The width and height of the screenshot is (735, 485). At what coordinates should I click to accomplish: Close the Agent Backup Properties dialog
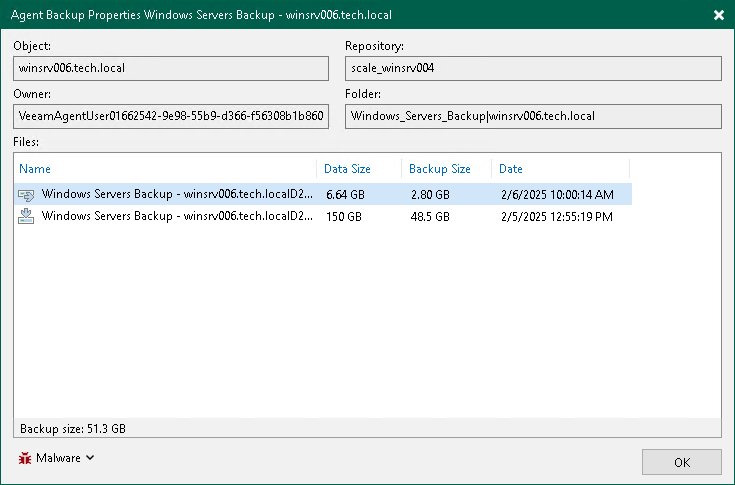719,15
